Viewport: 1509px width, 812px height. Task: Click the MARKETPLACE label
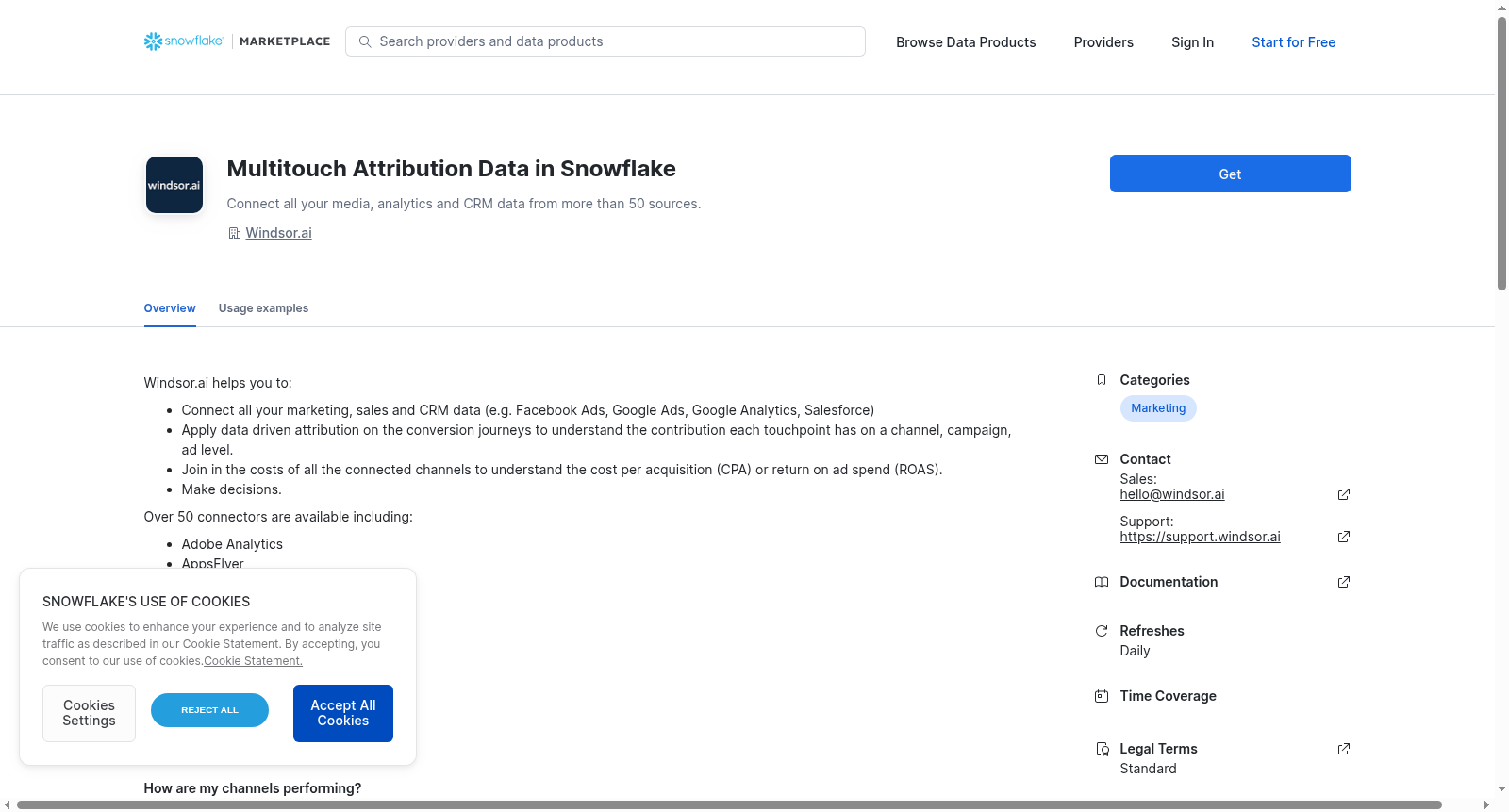(x=285, y=41)
